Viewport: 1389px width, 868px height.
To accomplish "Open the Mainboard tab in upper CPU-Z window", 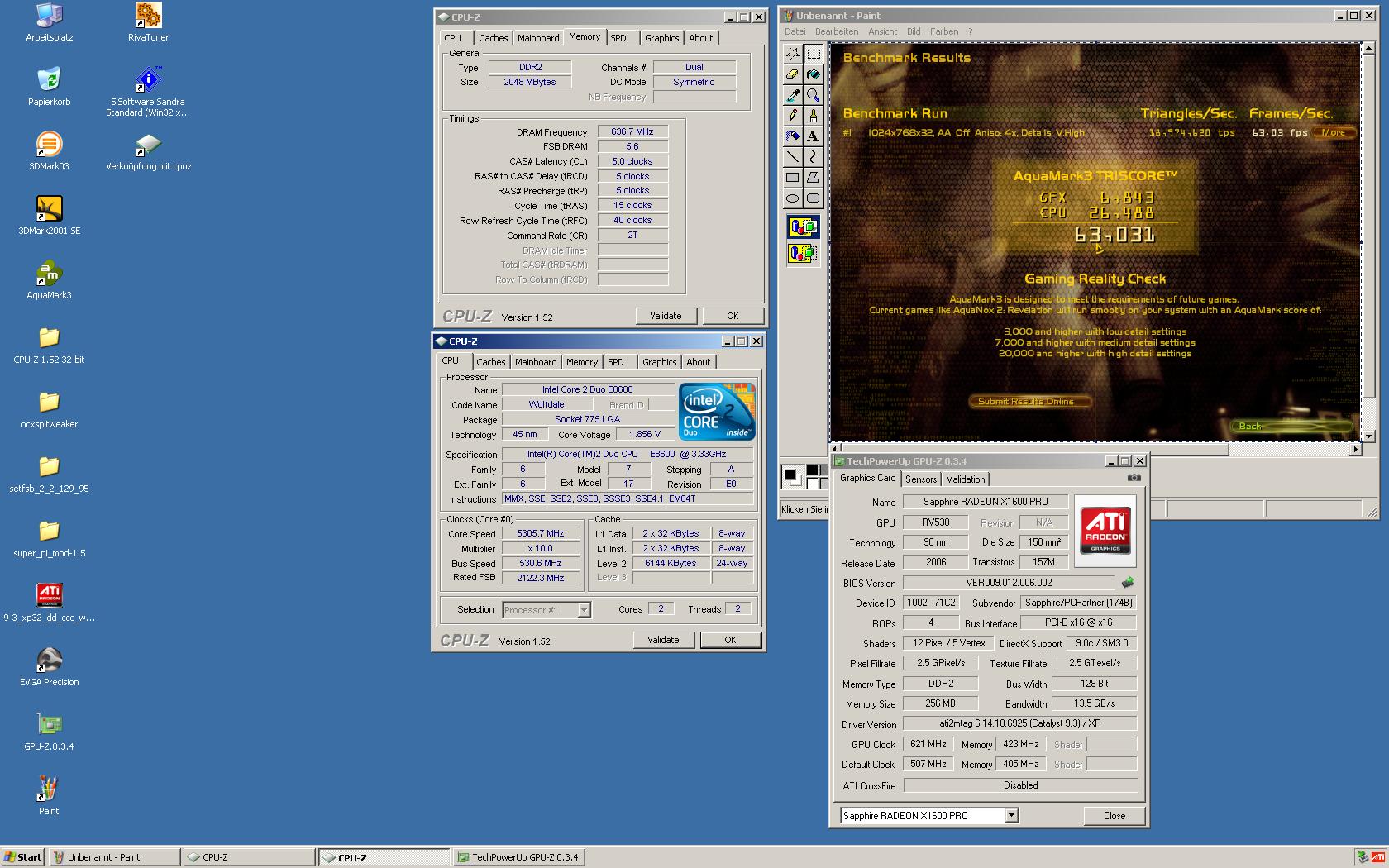I will tap(538, 38).
